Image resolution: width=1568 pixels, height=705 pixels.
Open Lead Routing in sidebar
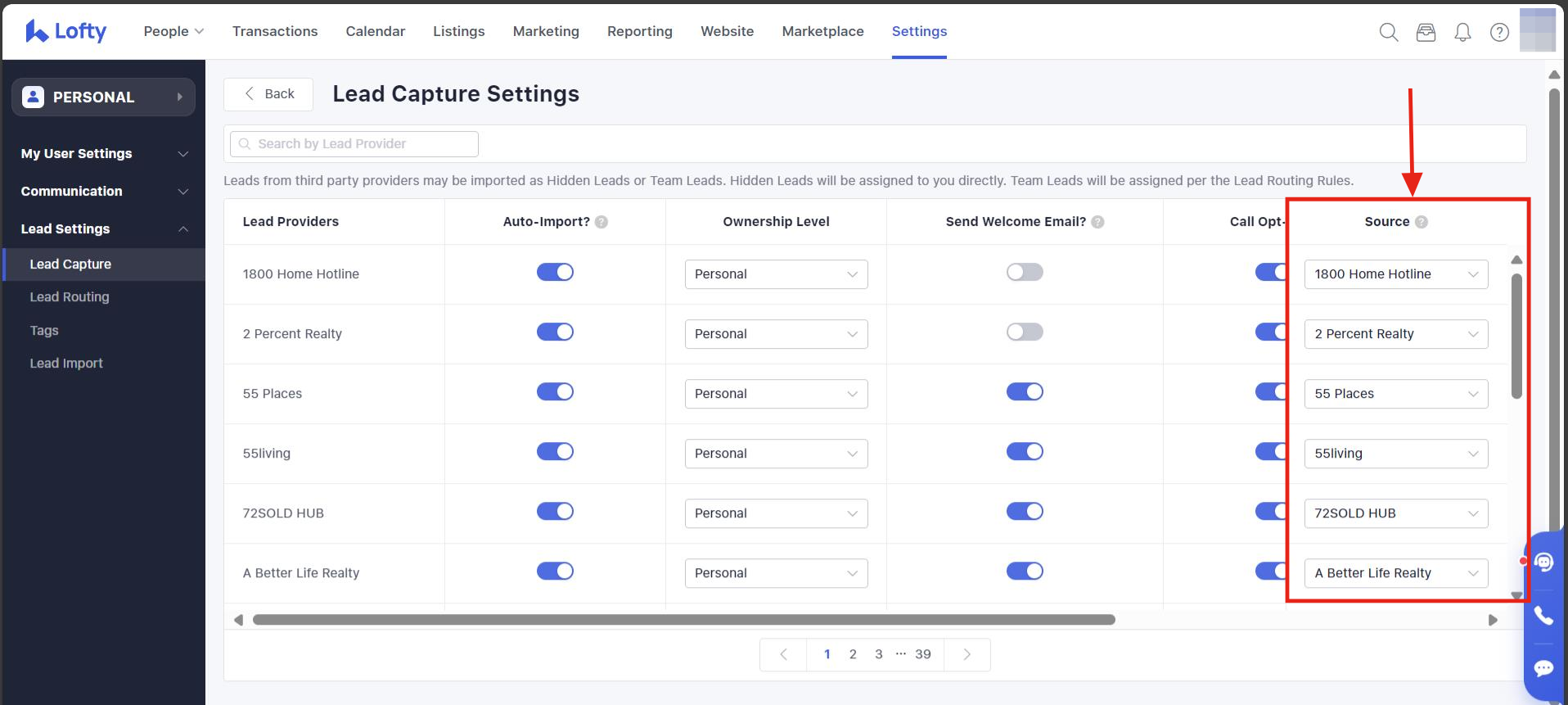[x=70, y=297]
